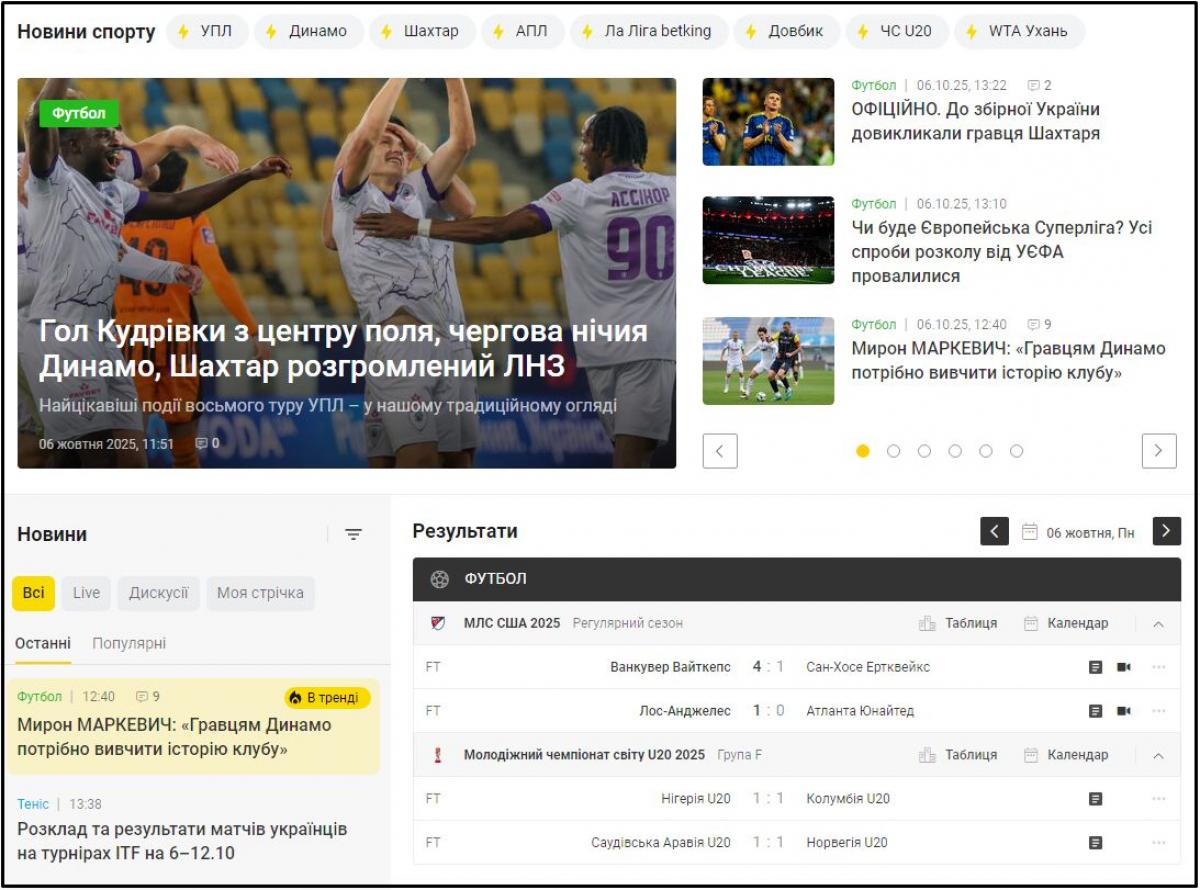Go to previous day in Результати

(994, 531)
